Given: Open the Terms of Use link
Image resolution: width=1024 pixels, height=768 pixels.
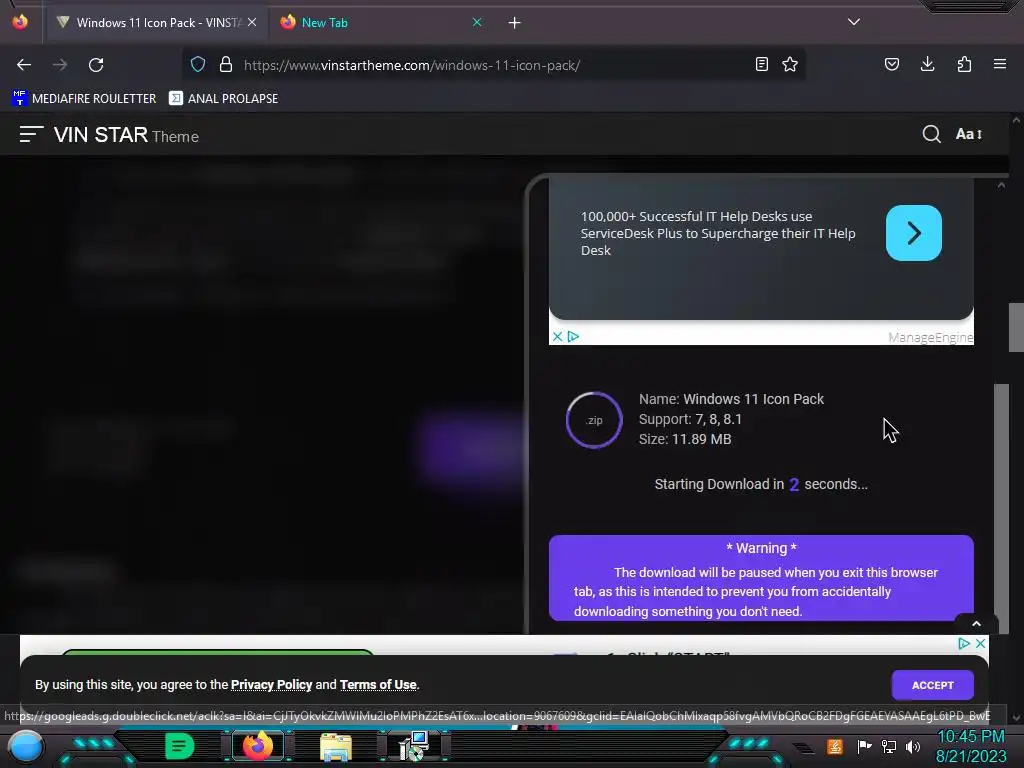Looking at the screenshot, I should [378, 684].
